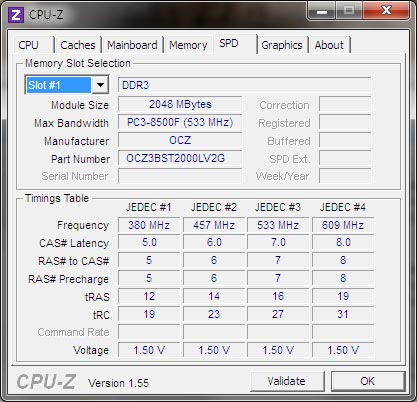
Task: Click the tRC value 31
Action: [x=343, y=314]
